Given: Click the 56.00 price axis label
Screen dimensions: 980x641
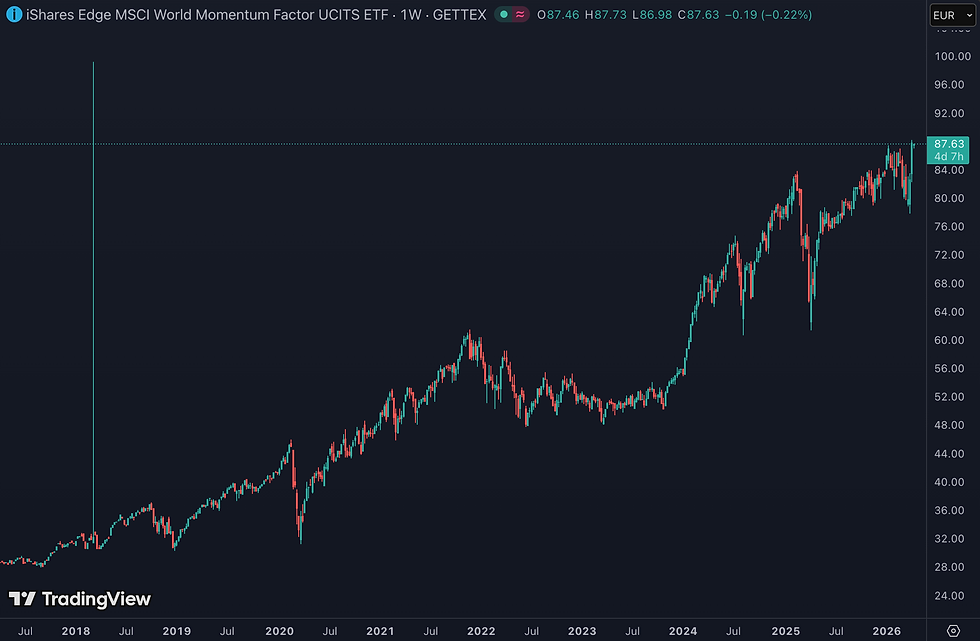Looking at the screenshot, I should click(x=949, y=369).
